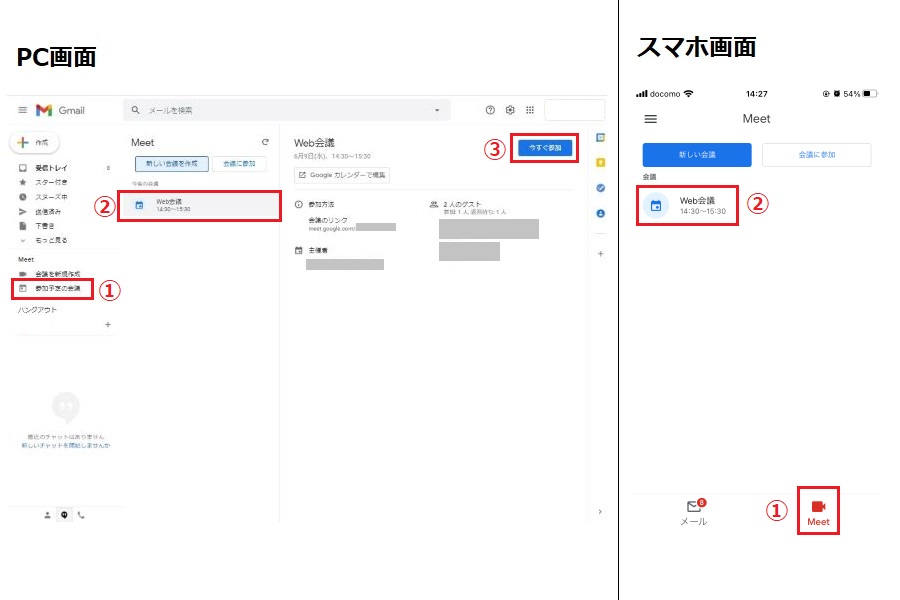Click the help question mark icon
The width and height of the screenshot is (900, 600).
[490, 110]
